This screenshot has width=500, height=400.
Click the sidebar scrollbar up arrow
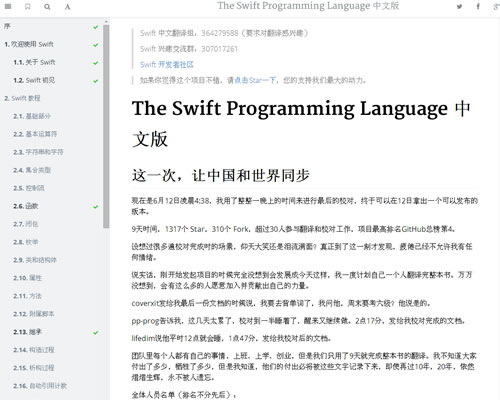[x=106, y=22]
